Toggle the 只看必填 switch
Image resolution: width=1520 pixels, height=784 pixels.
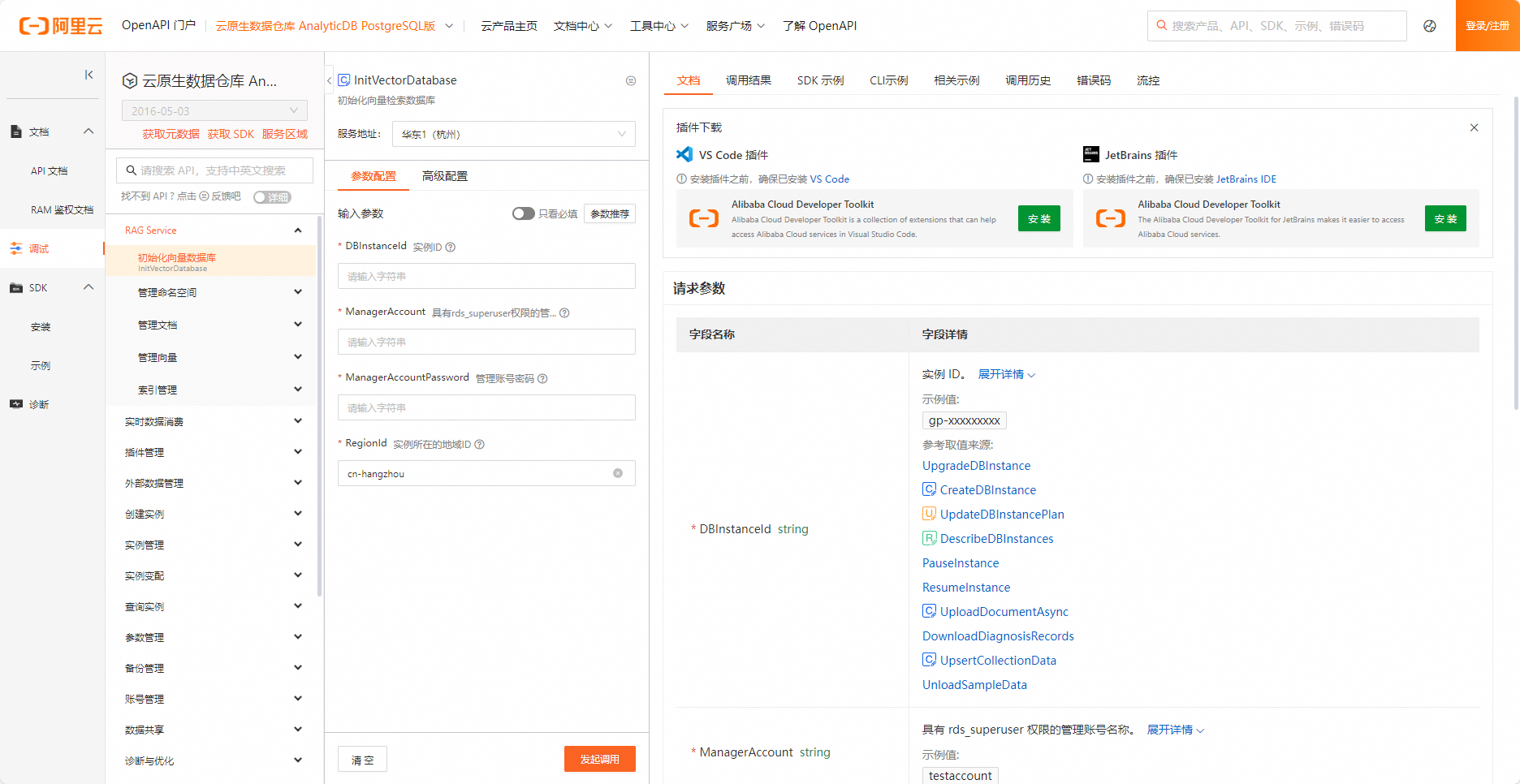[x=523, y=213]
